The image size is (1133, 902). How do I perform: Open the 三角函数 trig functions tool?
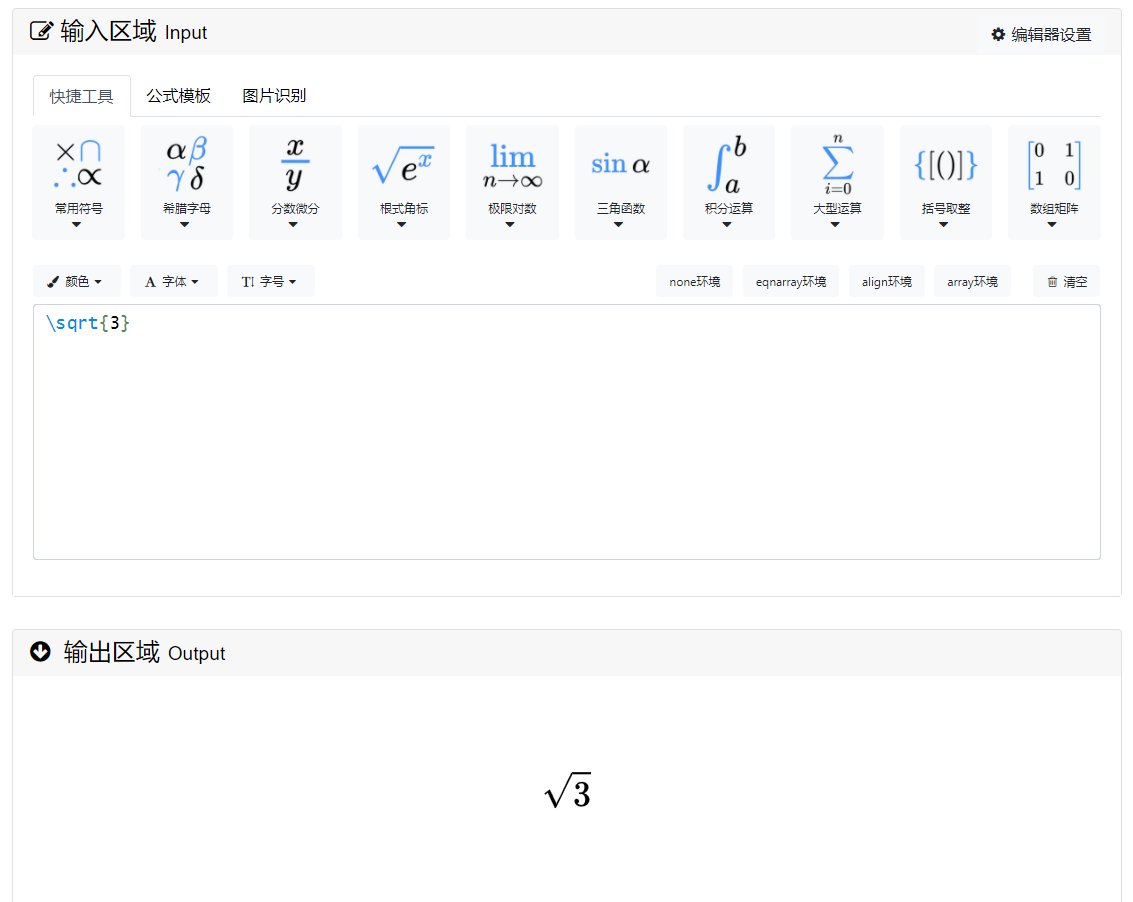click(x=621, y=182)
